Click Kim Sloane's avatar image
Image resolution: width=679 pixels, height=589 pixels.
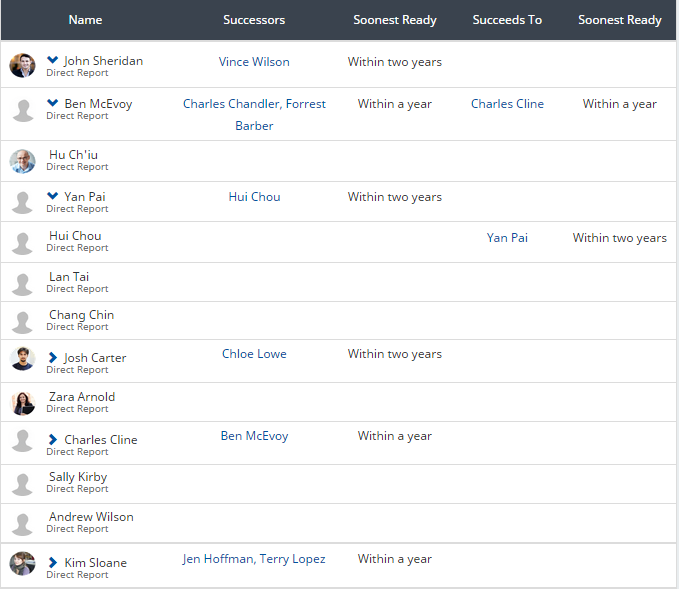pos(22,564)
